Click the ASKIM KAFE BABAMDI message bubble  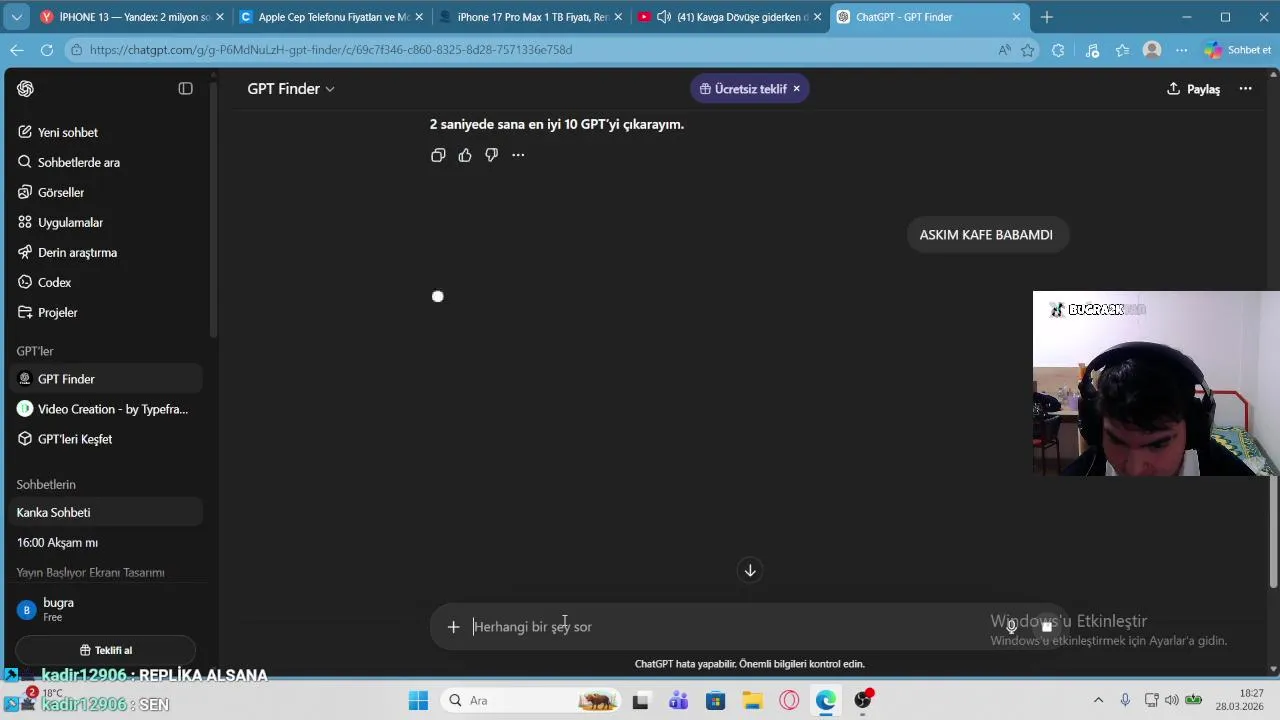[986, 235]
